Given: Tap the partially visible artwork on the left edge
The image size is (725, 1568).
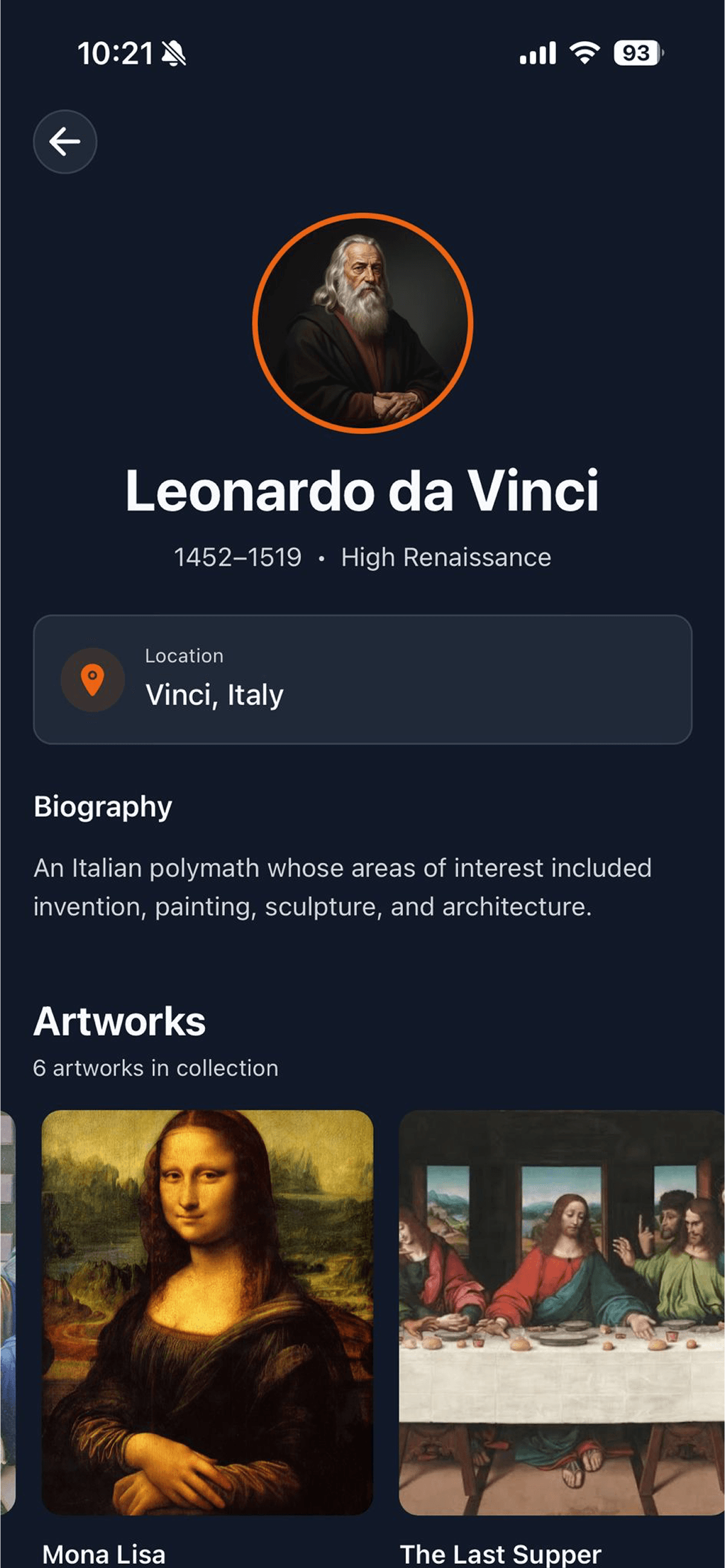Looking at the screenshot, I should coord(6,1312).
